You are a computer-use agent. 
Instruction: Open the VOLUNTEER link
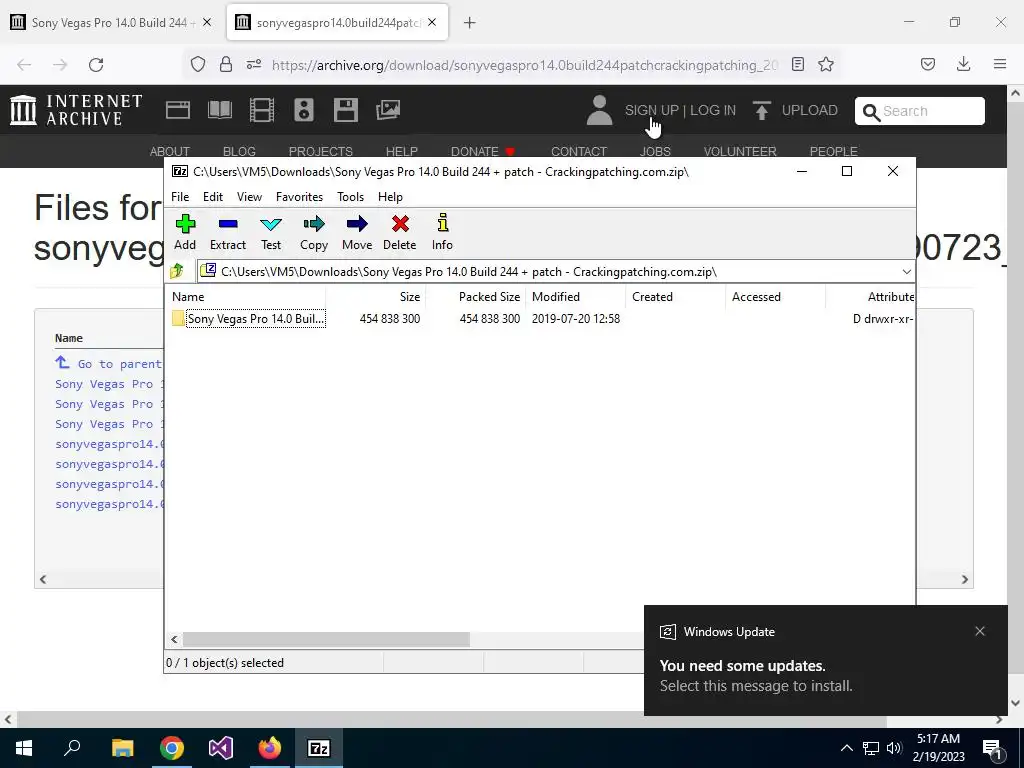pyautogui.click(x=740, y=152)
